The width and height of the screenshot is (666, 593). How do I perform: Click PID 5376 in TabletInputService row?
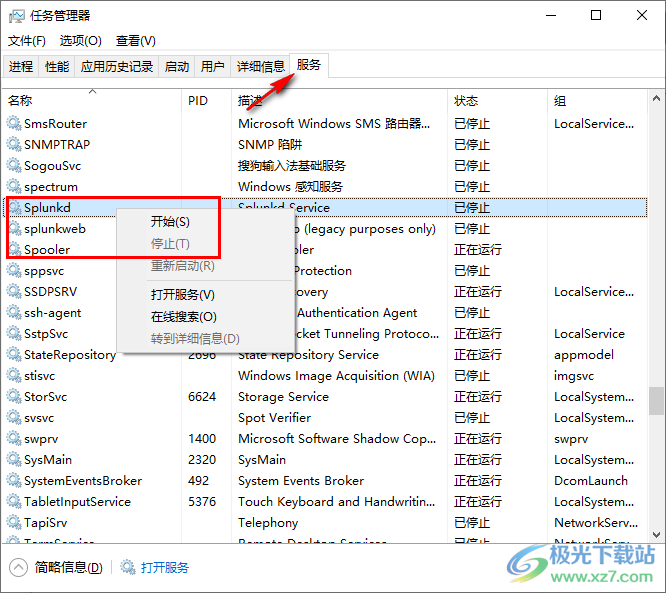click(x=202, y=502)
